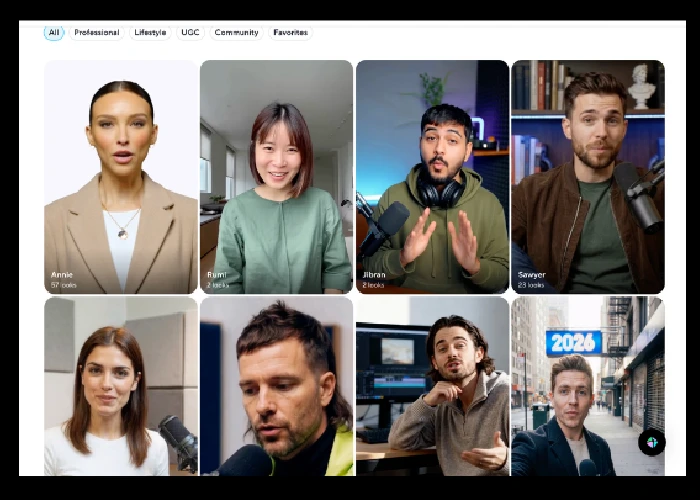Pick the Jibran avatar with headphones
The height and width of the screenshot is (500, 700).
pos(432,175)
